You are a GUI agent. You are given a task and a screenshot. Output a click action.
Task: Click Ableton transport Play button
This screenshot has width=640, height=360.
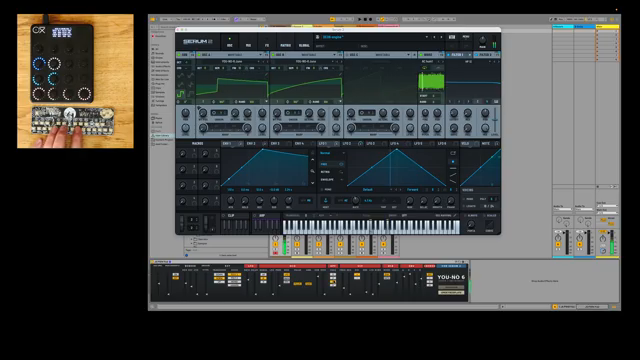point(360,19)
